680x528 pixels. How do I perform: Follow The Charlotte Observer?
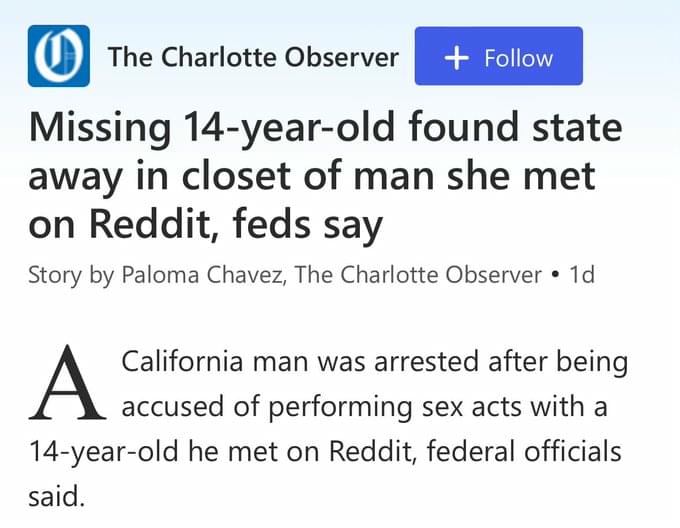click(x=499, y=56)
